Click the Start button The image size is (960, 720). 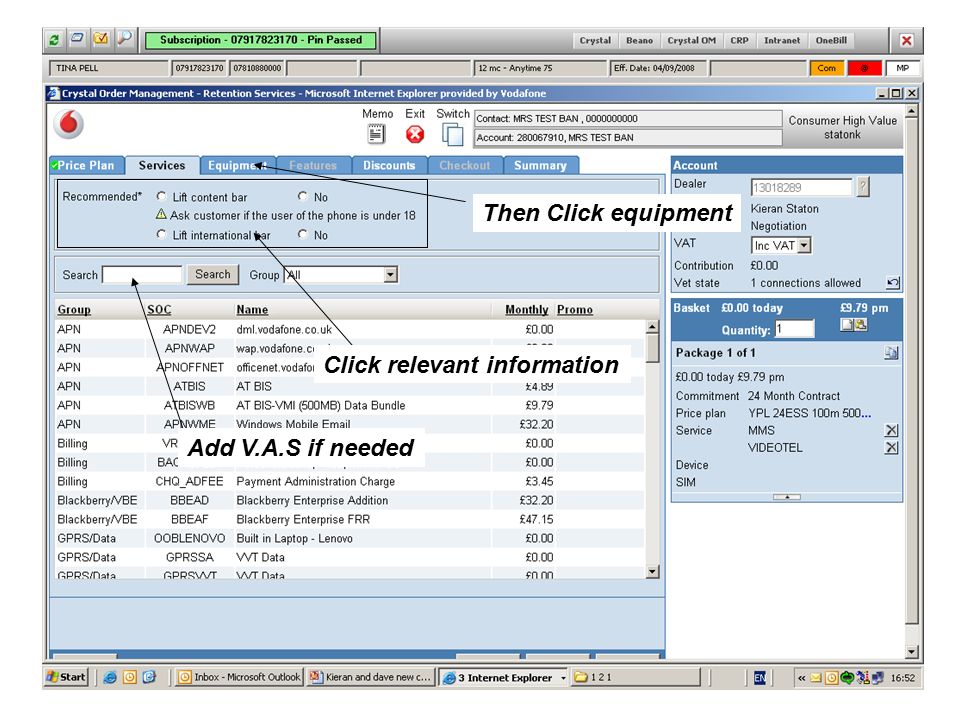tap(67, 677)
